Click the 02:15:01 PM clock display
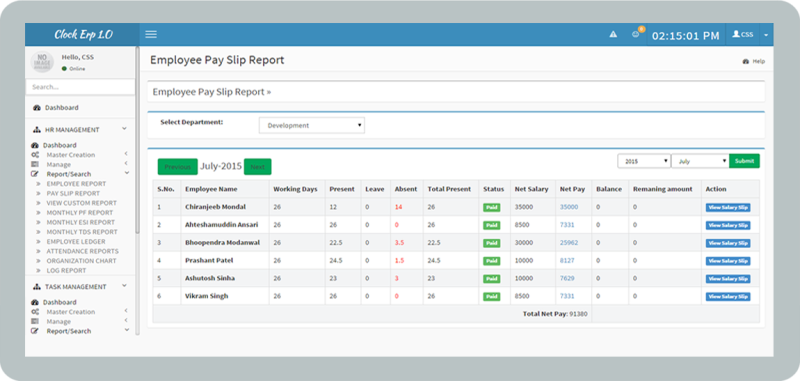Viewport: 800px width, 381px height. [x=685, y=36]
